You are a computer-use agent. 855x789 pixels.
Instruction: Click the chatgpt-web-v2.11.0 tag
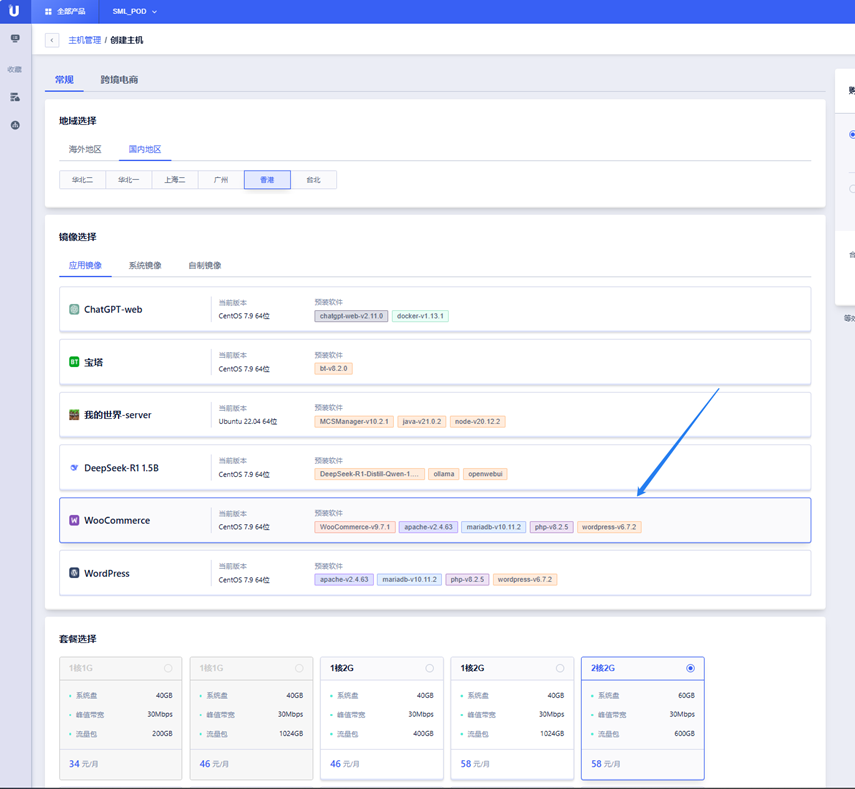(351, 316)
